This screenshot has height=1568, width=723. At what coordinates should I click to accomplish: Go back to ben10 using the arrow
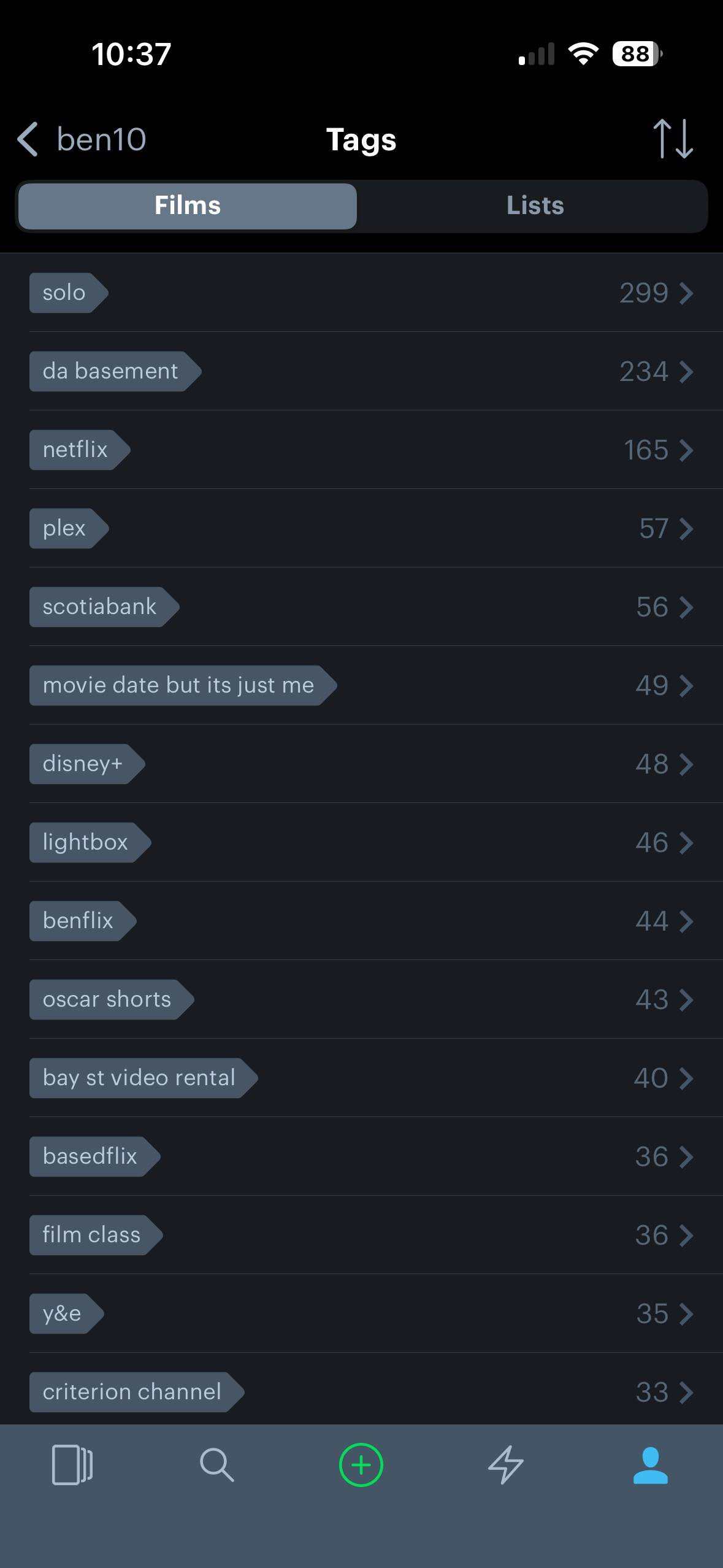[28, 139]
